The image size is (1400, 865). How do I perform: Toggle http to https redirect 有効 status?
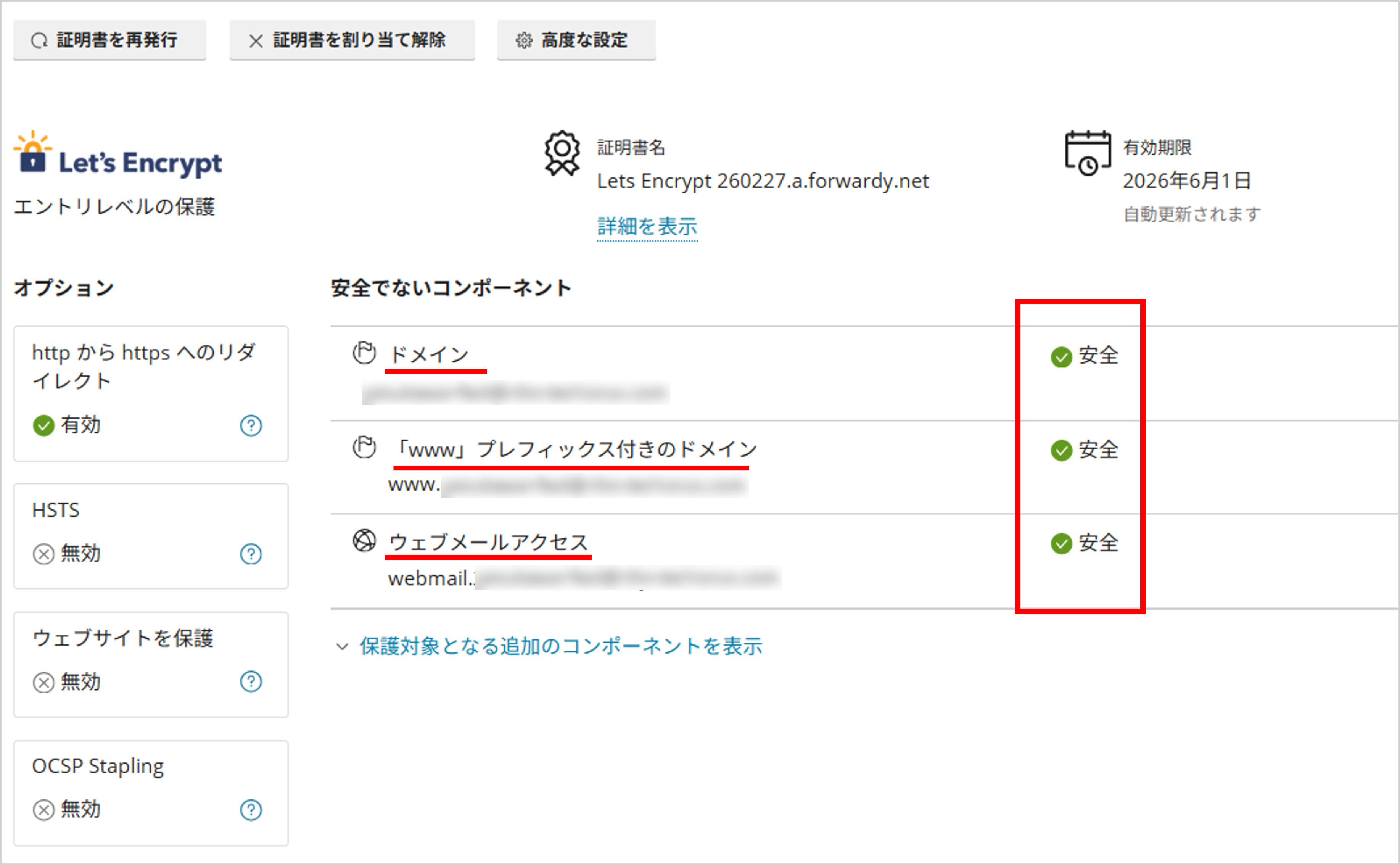(x=66, y=425)
